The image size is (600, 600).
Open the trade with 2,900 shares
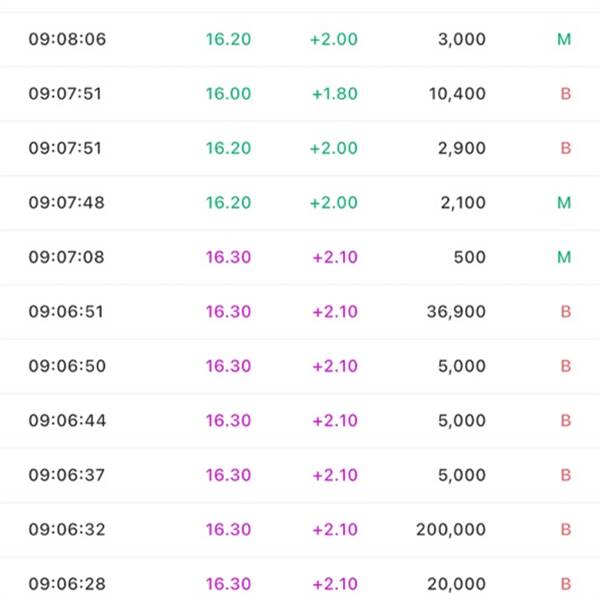click(x=300, y=148)
